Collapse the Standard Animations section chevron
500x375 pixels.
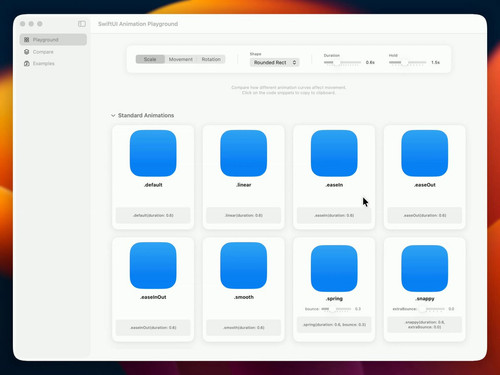[113, 115]
